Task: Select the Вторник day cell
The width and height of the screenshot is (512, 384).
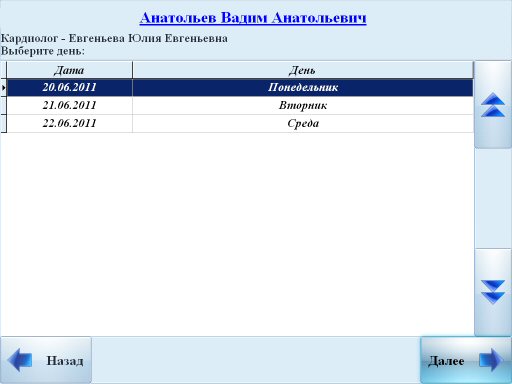Action: tap(303, 106)
